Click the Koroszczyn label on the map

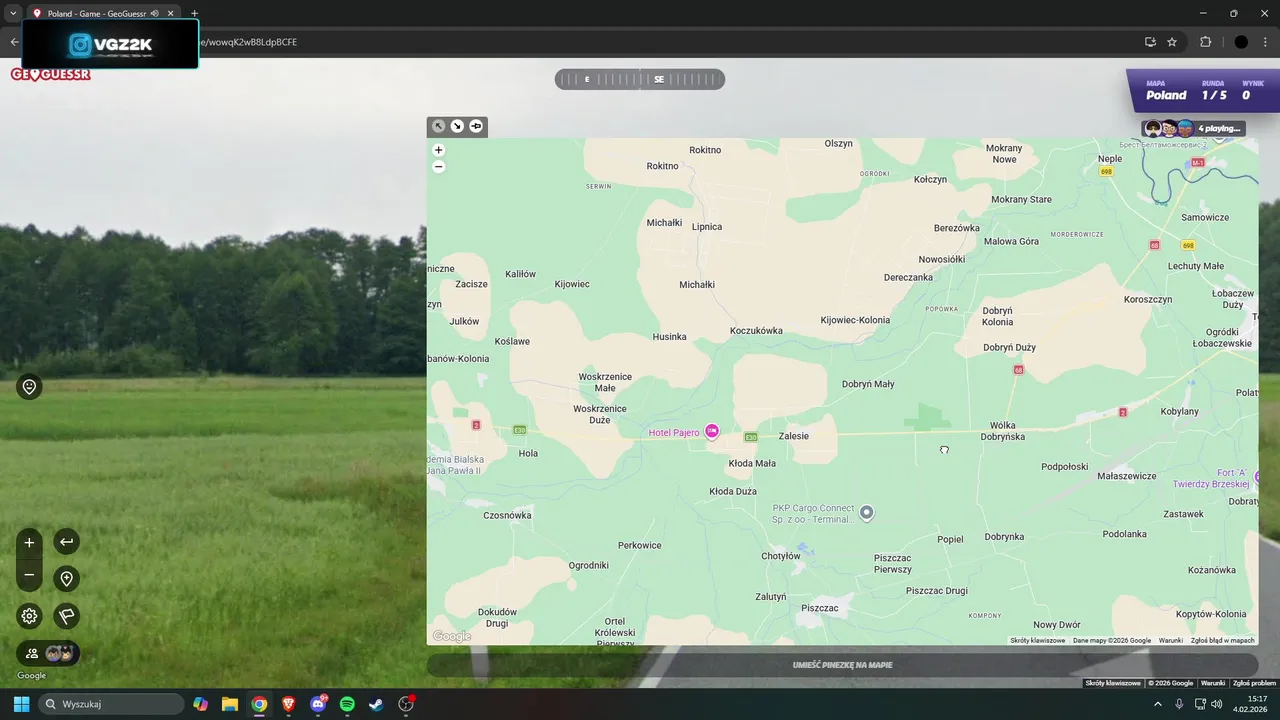[1148, 299]
